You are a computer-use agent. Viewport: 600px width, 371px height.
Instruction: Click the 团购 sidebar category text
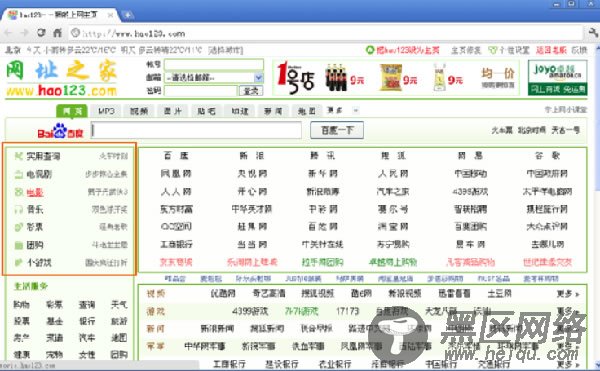coord(35,245)
